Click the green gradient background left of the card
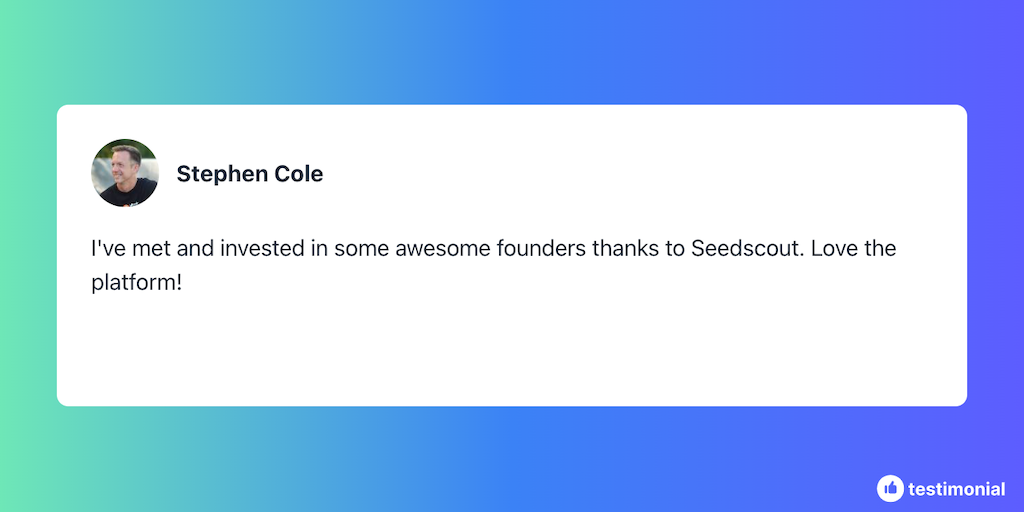 (28, 256)
